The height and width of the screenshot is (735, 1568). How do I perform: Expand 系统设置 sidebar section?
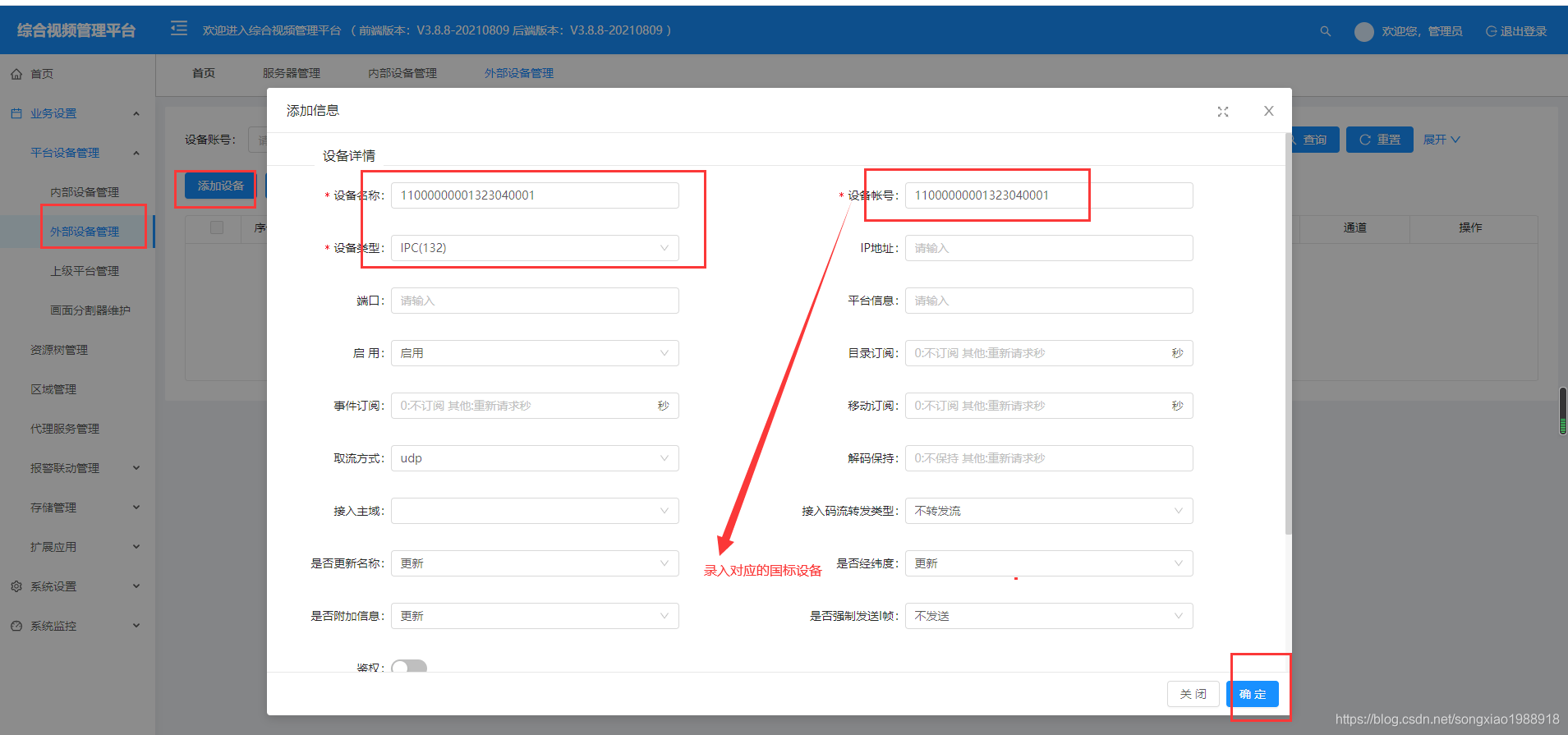coord(77,586)
